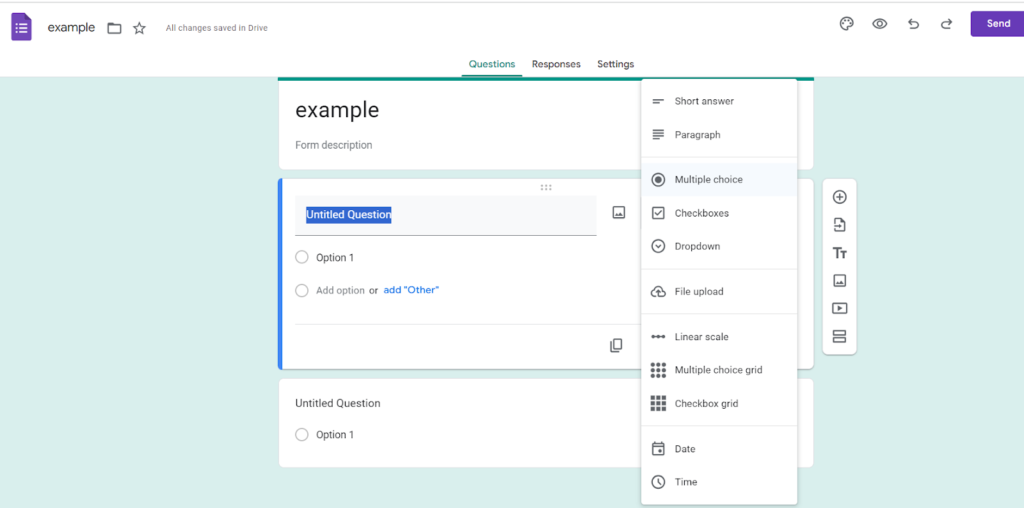1024x508 pixels.
Task: Preview the form with eye icon
Action: tap(880, 24)
